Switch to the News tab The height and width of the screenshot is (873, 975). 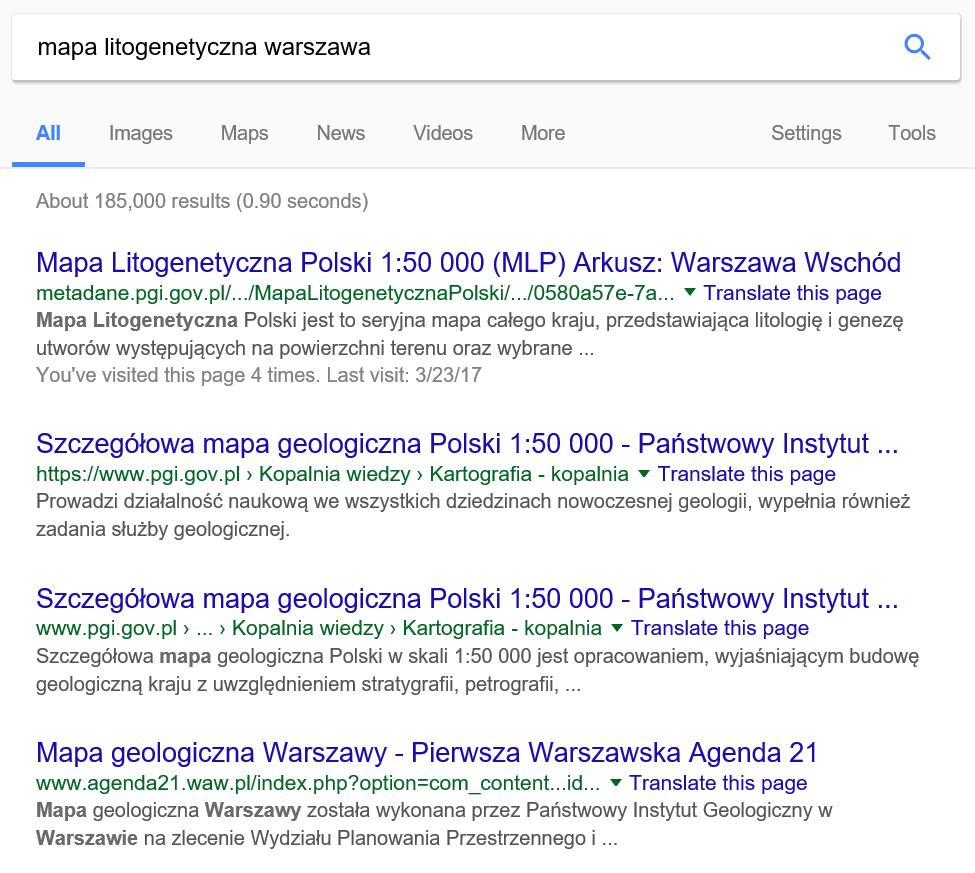[341, 133]
